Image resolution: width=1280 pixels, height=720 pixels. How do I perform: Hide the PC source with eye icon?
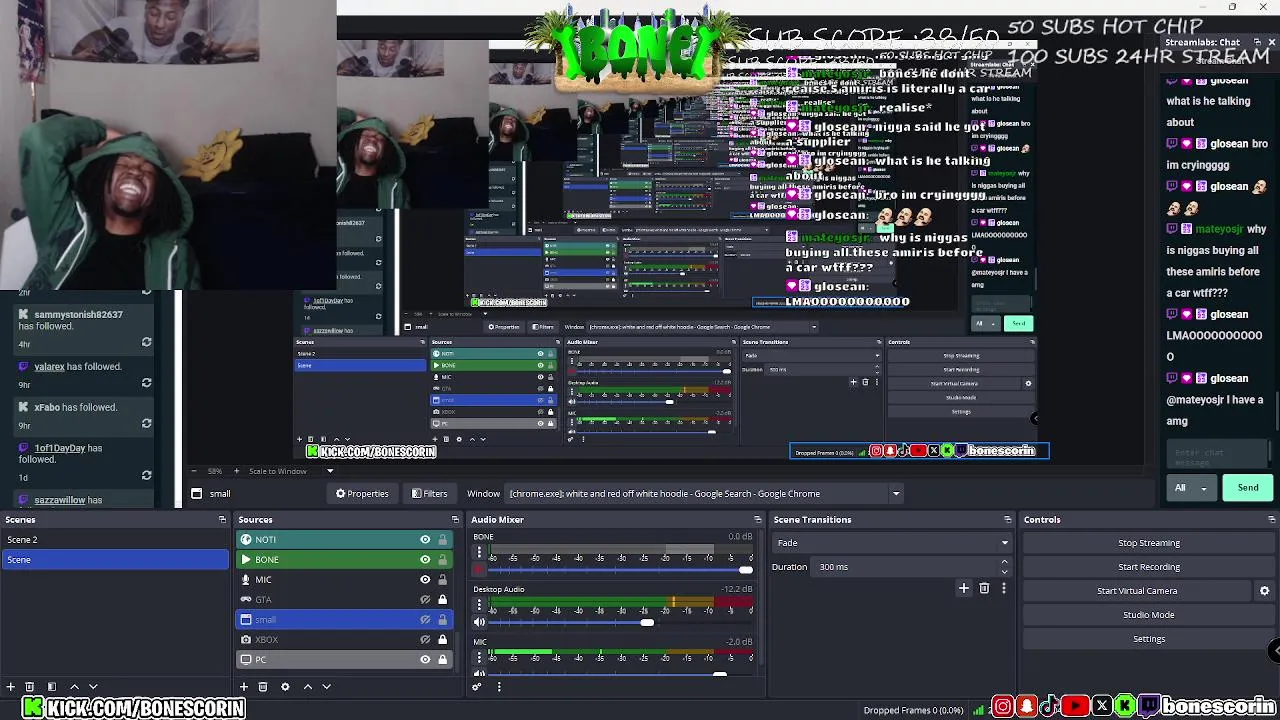pos(425,660)
